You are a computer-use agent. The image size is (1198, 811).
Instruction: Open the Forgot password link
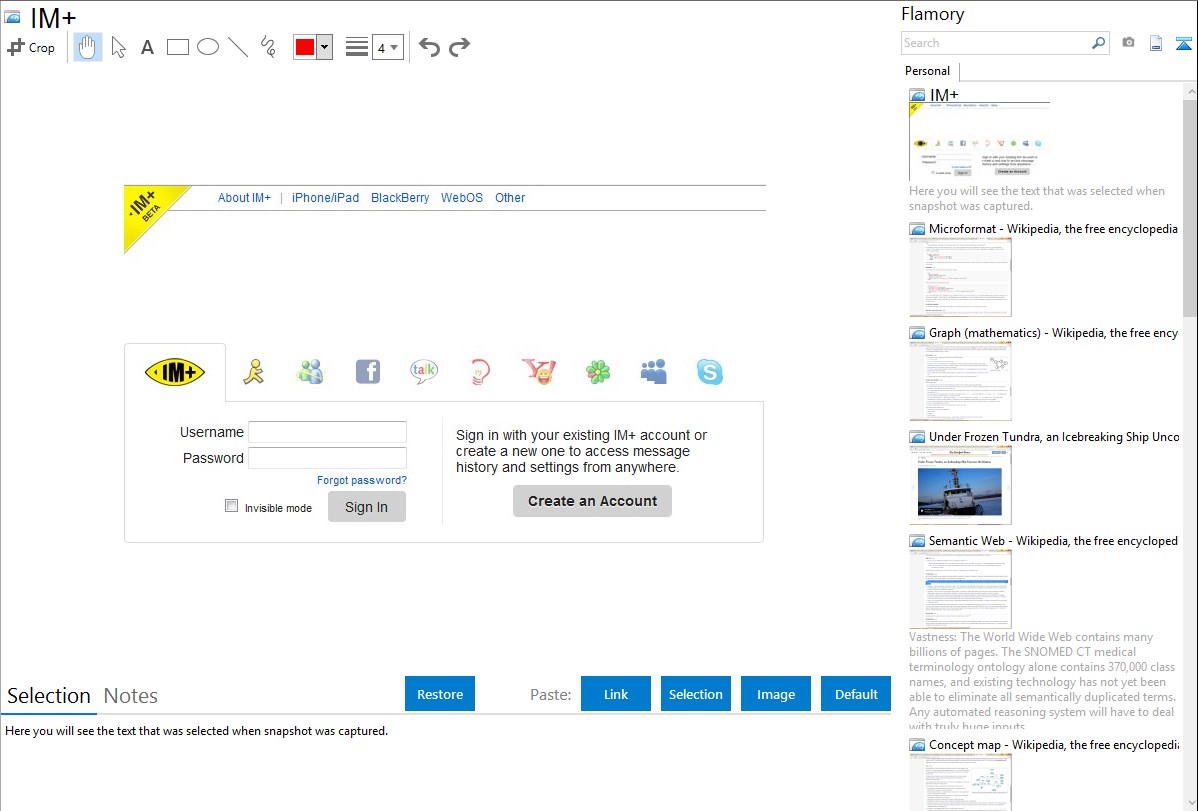[x=362, y=480]
